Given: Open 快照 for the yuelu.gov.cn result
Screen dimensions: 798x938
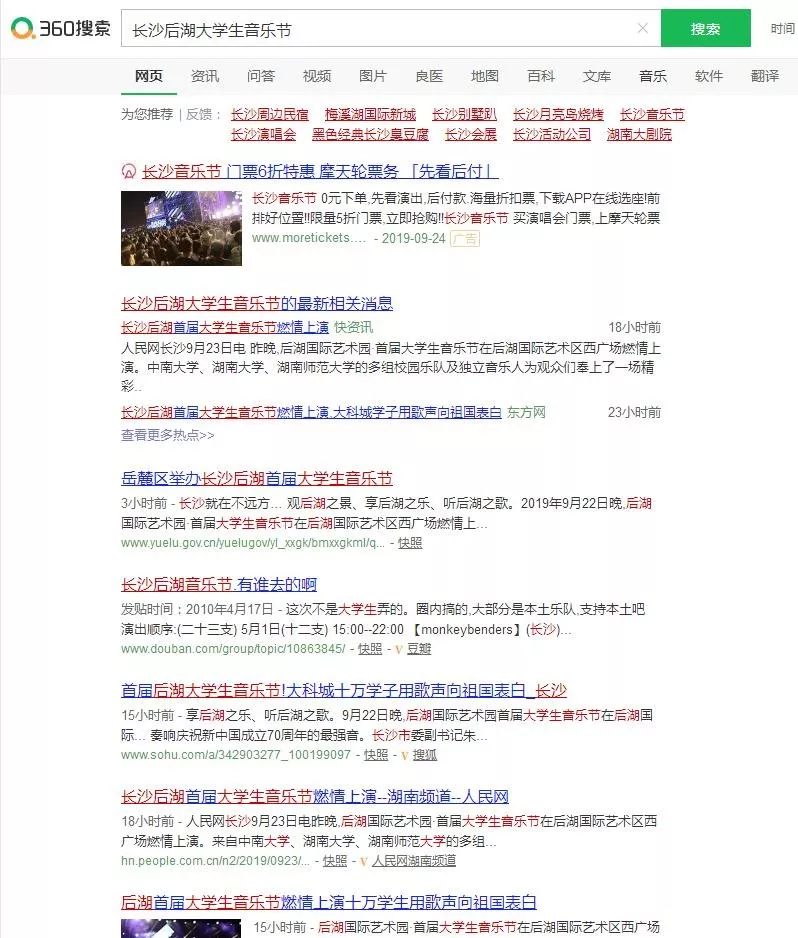Looking at the screenshot, I should [410, 543].
